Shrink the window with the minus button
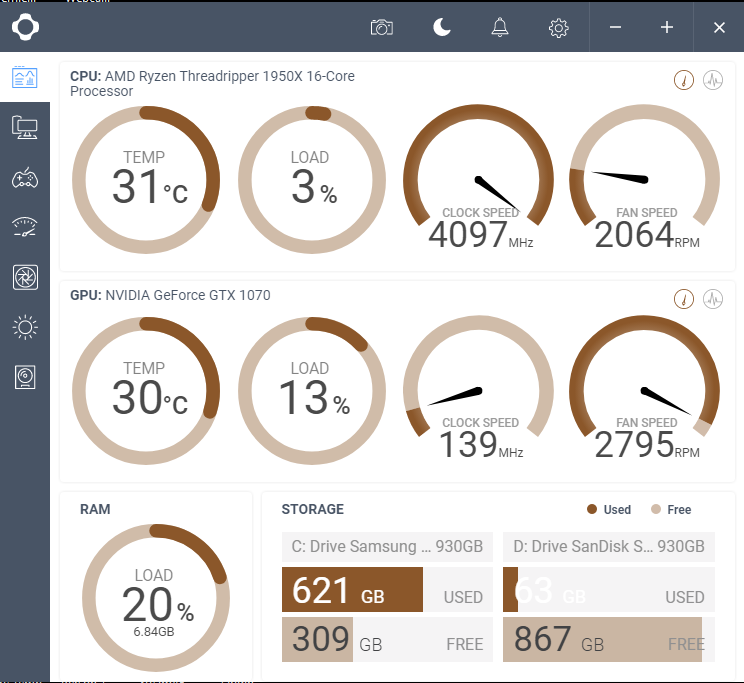 pos(615,28)
